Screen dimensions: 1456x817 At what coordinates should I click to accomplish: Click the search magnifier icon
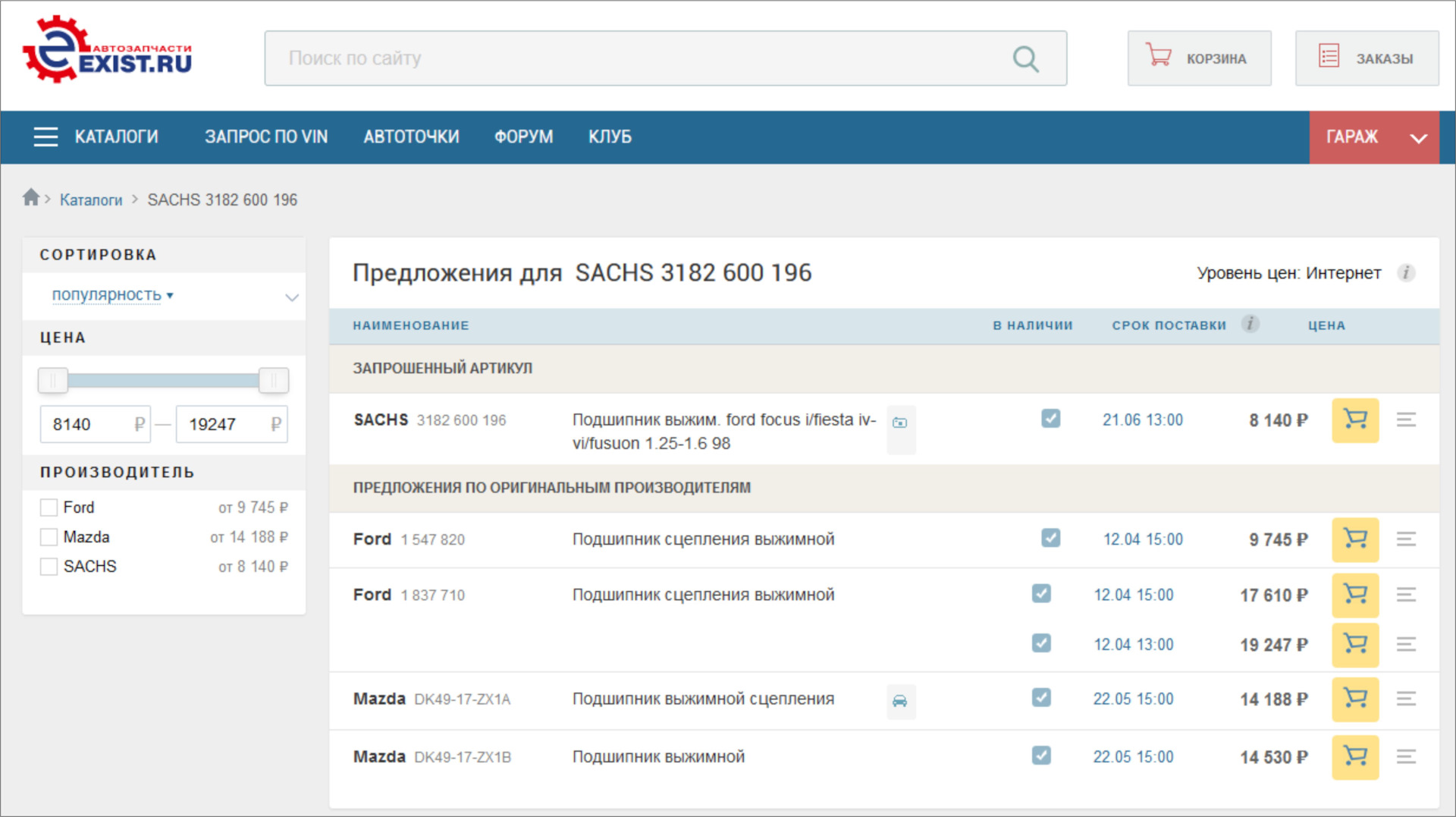coord(1025,58)
